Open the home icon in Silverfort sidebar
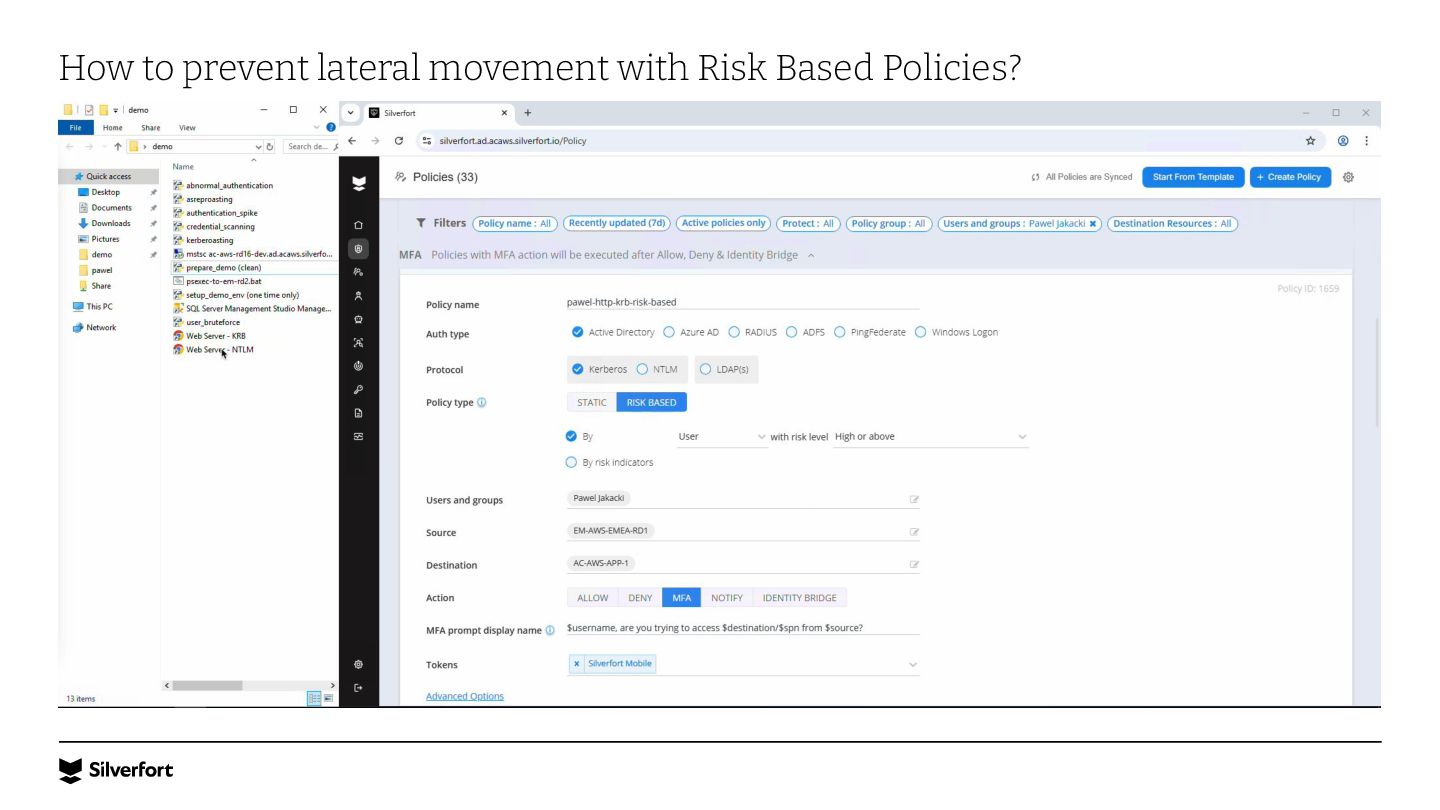This screenshot has width=1440, height=810. pos(359,225)
